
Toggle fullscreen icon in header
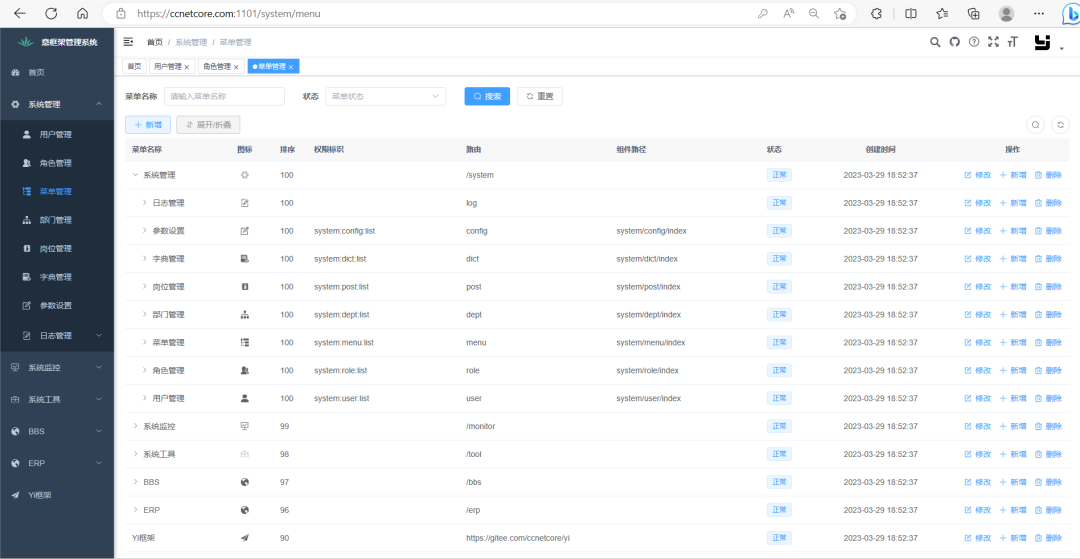993,42
